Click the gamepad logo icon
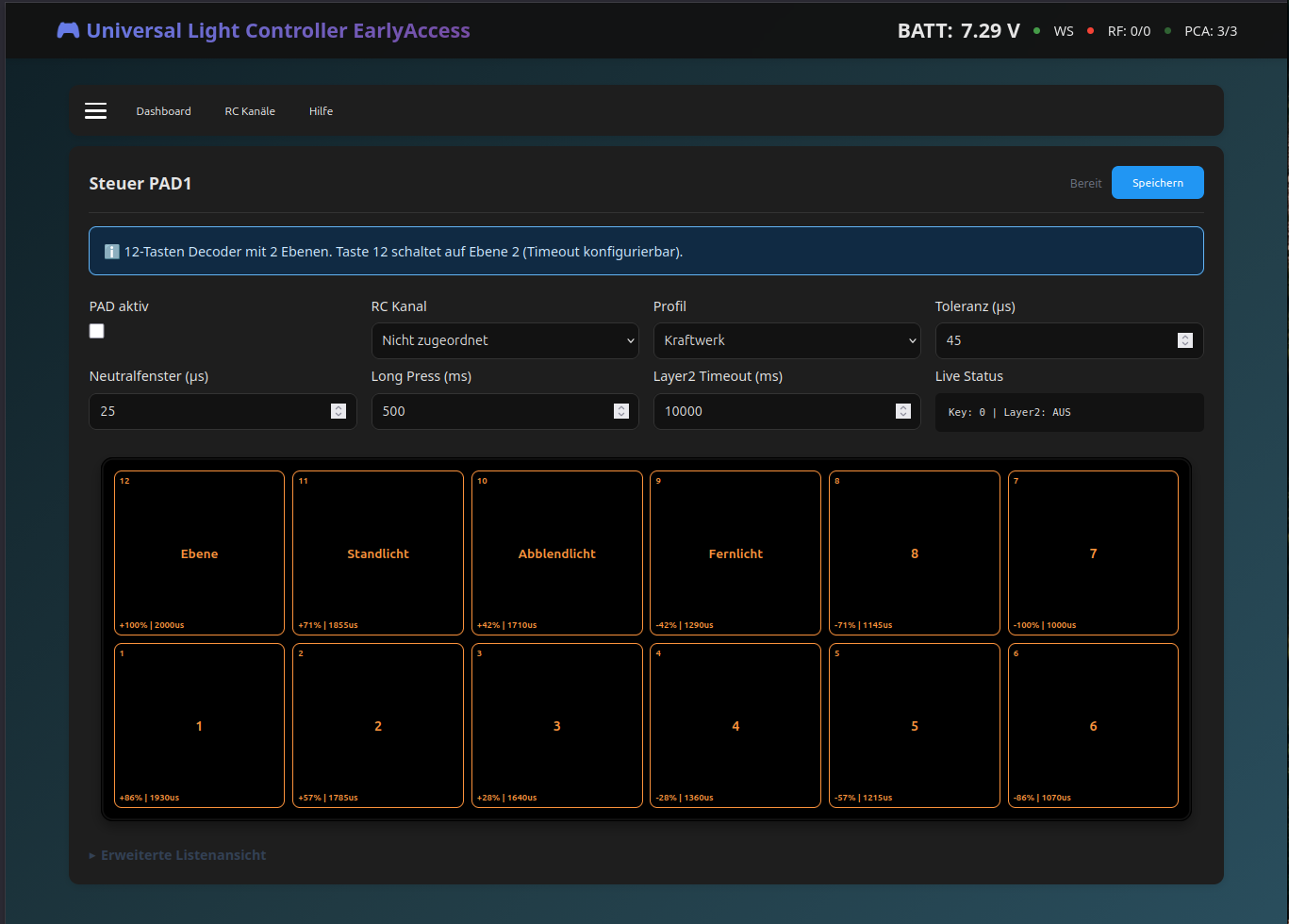The height and width of the screenshot is (924, 1289). 68,30
